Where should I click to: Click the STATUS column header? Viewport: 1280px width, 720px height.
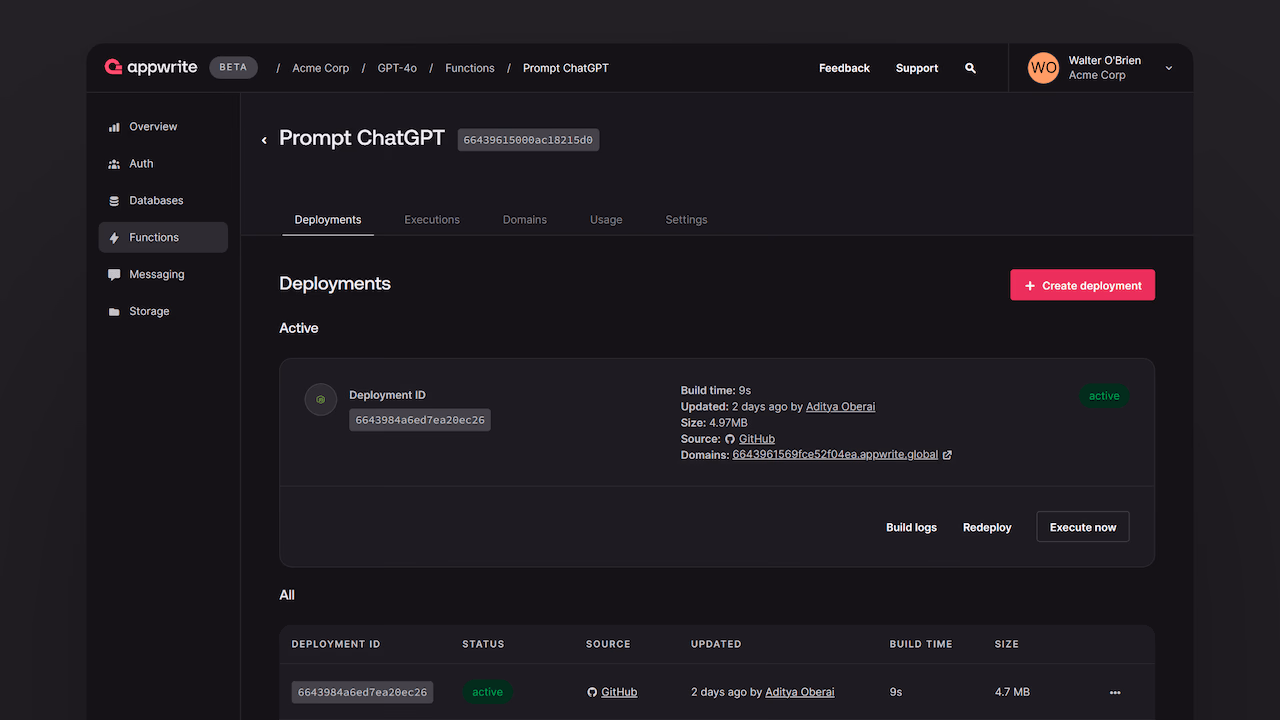[483, 644]
